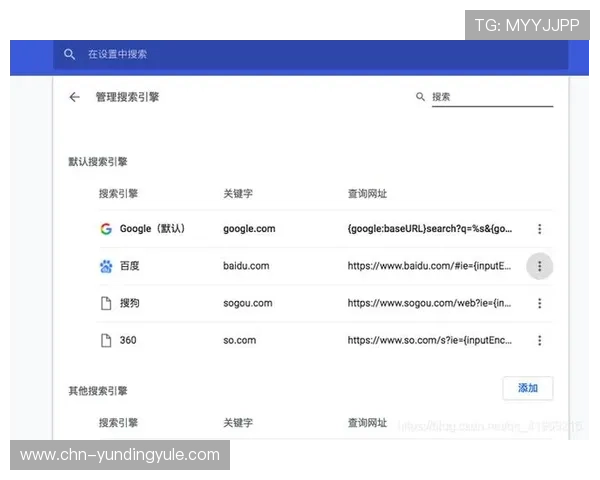The image size is (600, 480).
Task: Open the 百度 row three-dot menu
Action: [x=540, y=266]
